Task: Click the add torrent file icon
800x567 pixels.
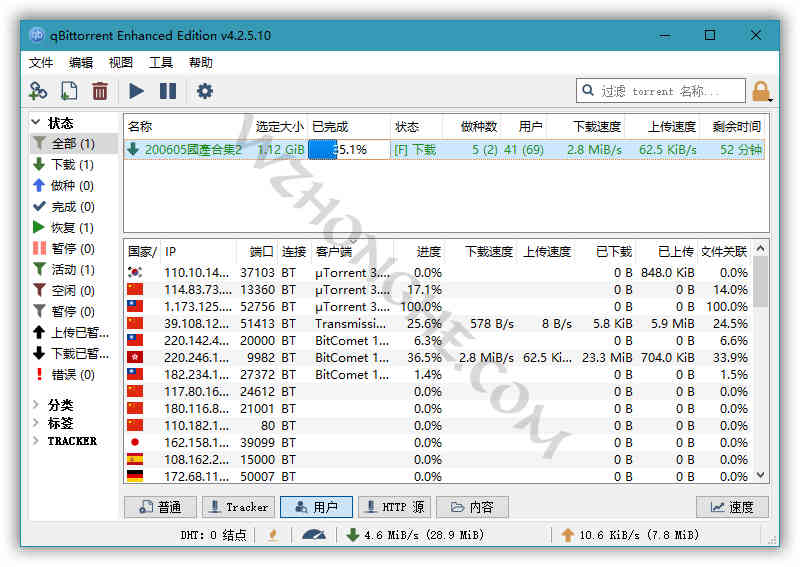Action: (69, 91)
